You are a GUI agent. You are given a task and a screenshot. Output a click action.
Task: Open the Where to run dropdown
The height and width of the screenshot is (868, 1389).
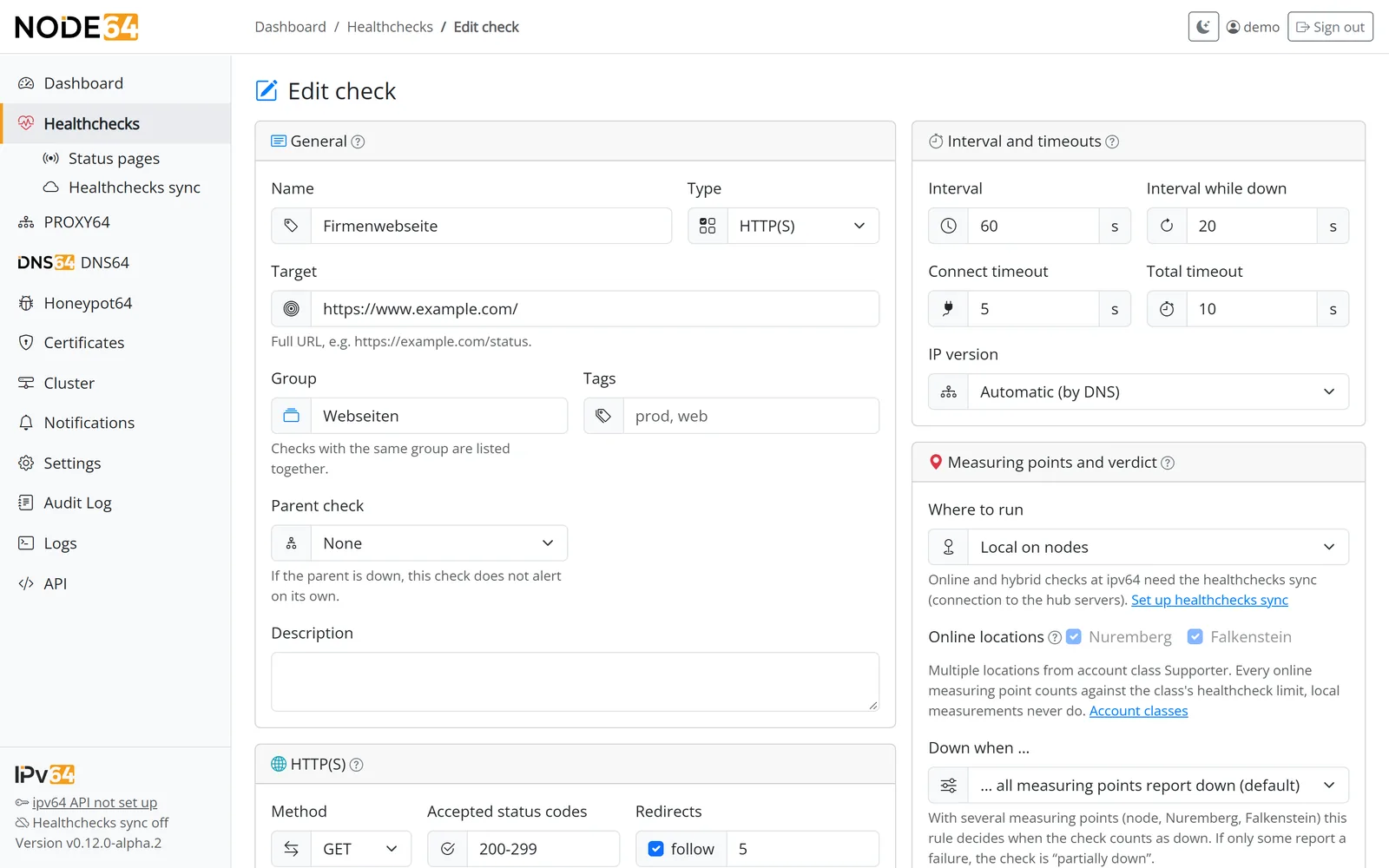click(1158, 547)
